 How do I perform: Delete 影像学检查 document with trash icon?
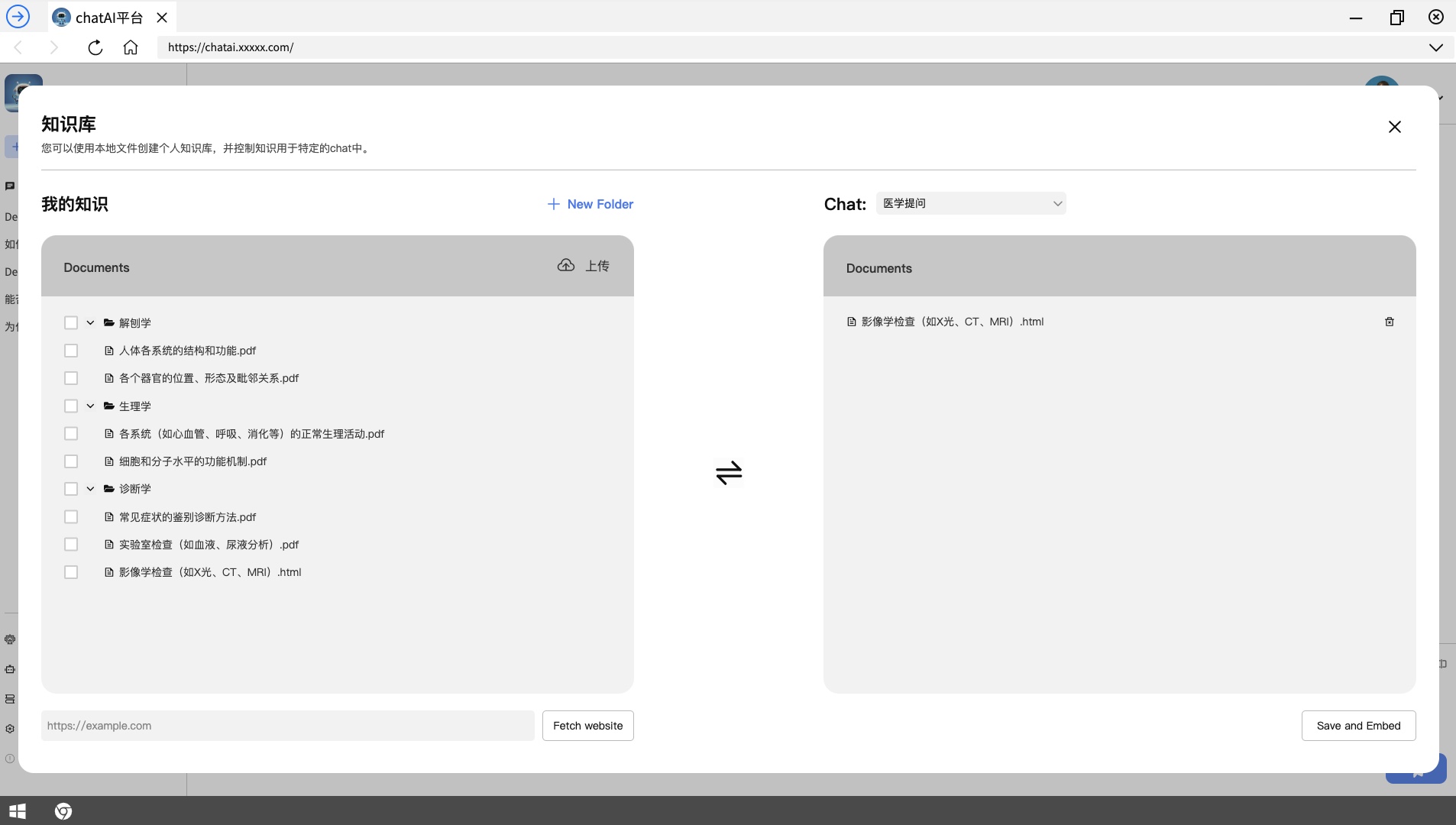(x=1390, y=322)
